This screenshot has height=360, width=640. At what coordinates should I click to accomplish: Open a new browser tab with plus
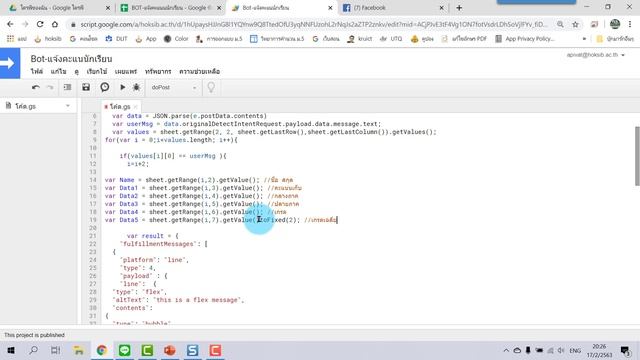tap(459, 8)
